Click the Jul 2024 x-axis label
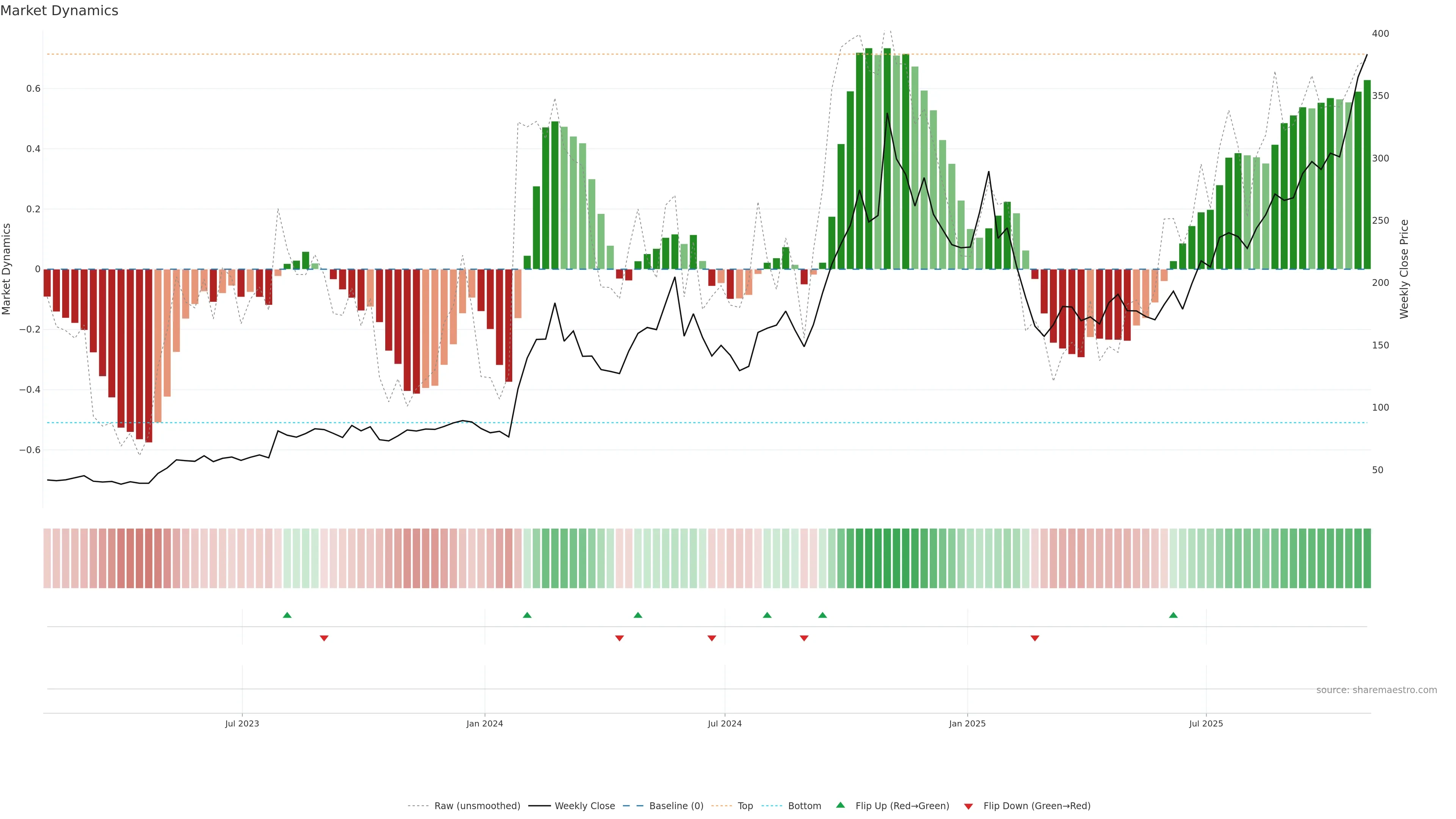This screenshot has width=1456, height=819. click(725, 723)
